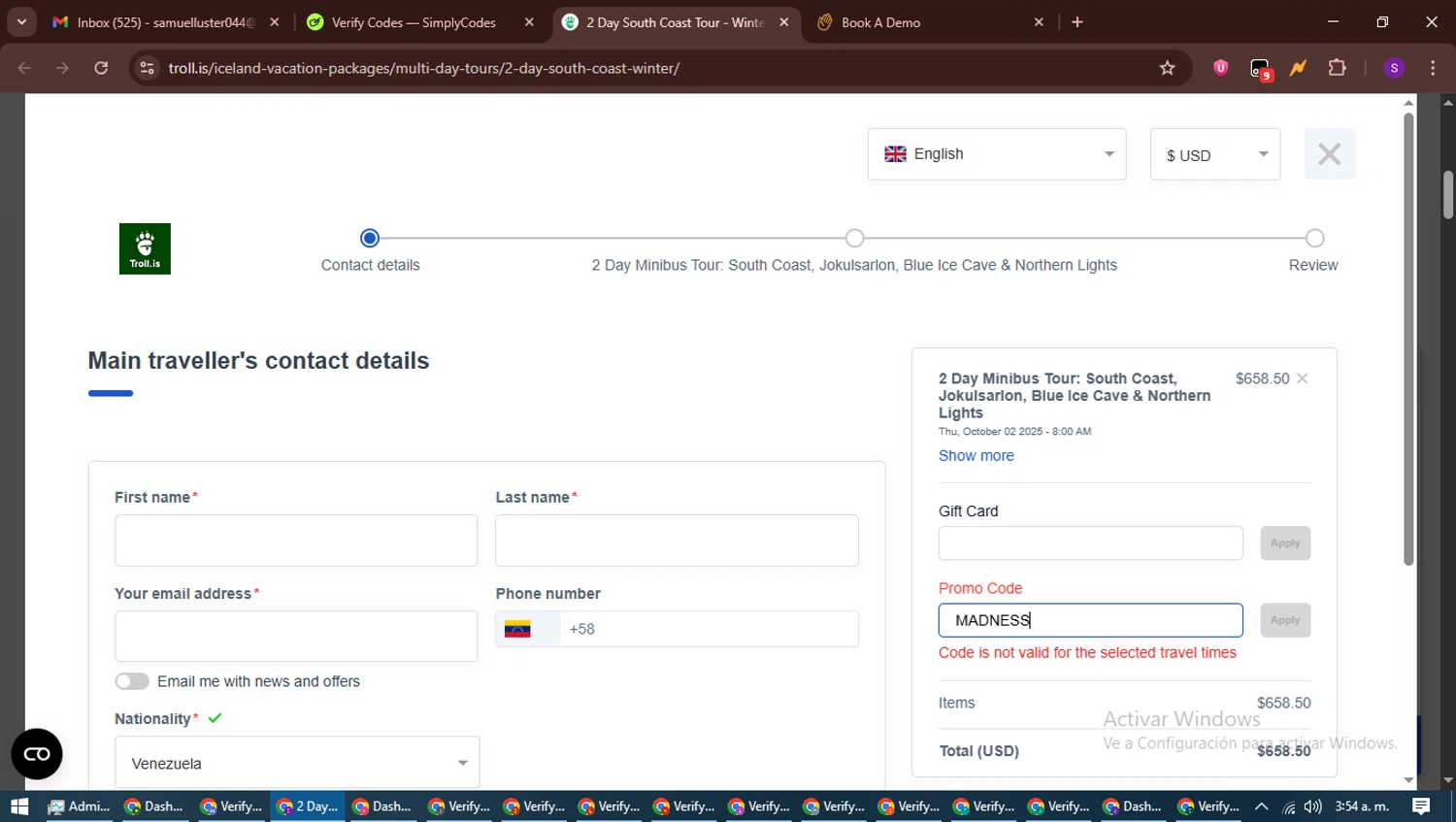Toggle Email me with news and offers

pyautogui.click(x=132, y=681)
